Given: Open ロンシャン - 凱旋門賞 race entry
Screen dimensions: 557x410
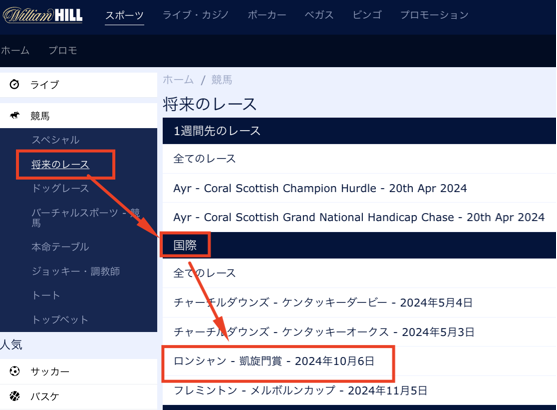Looking at the screenshot, I should pos(274,361).
